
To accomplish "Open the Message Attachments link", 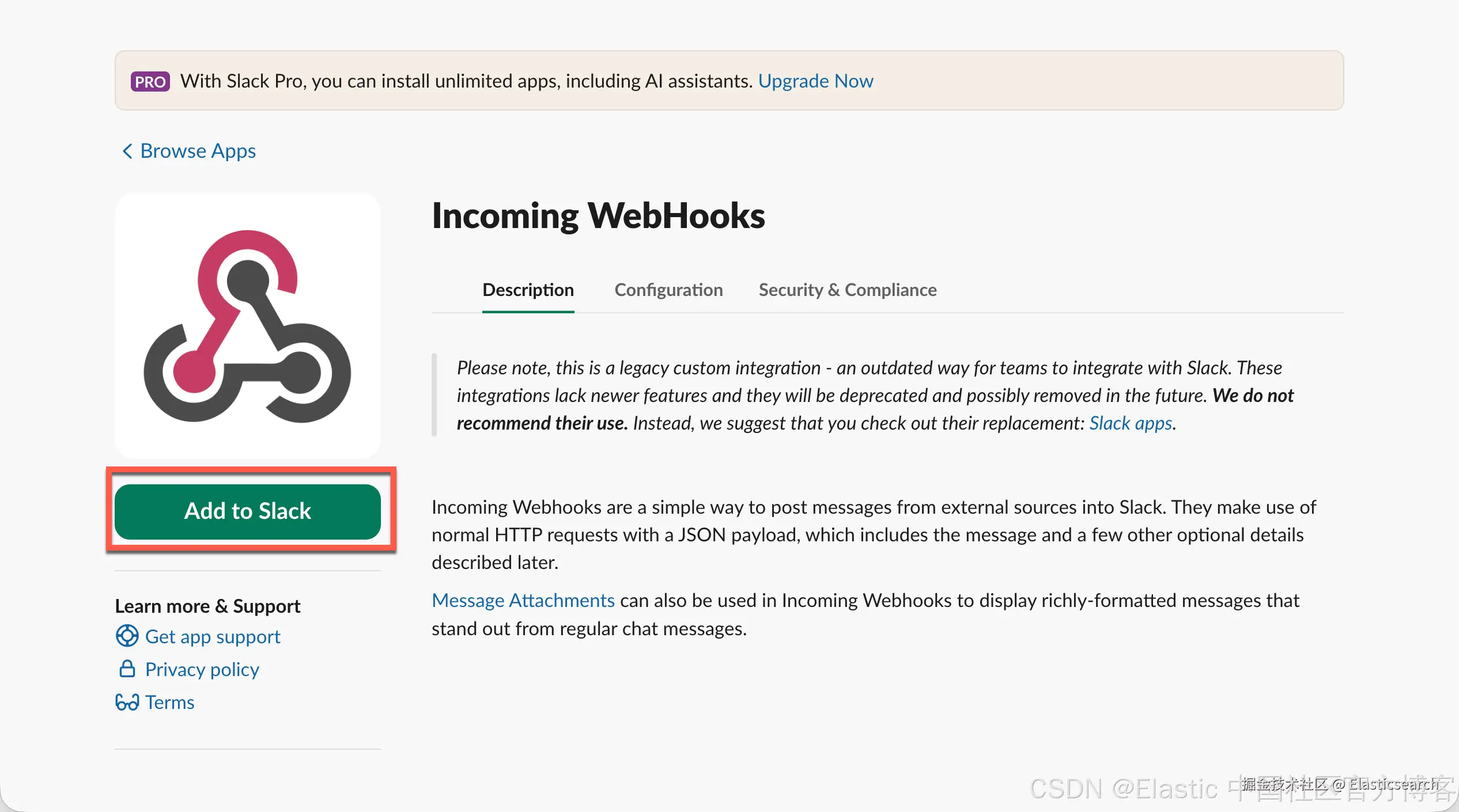I will click(523, 601).
